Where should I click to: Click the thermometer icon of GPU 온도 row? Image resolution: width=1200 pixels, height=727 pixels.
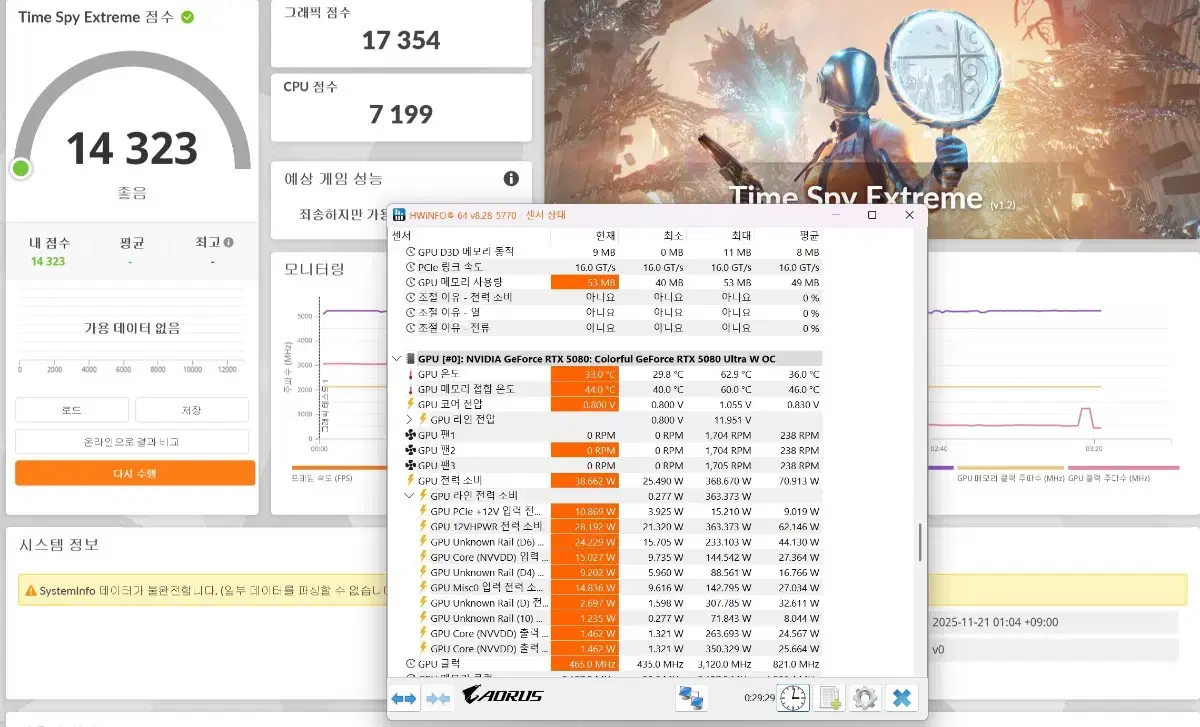[410, 374]
